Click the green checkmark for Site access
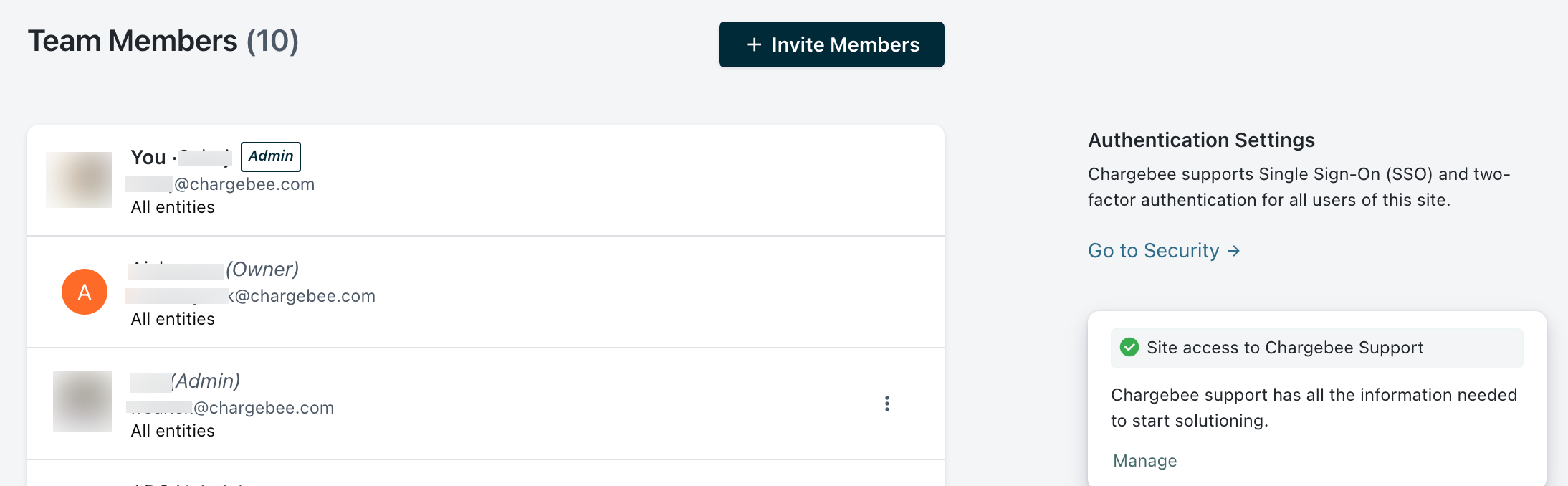Image resolution: width=1568 pixels, height=486 pixels. click(x=1129, y=348)
